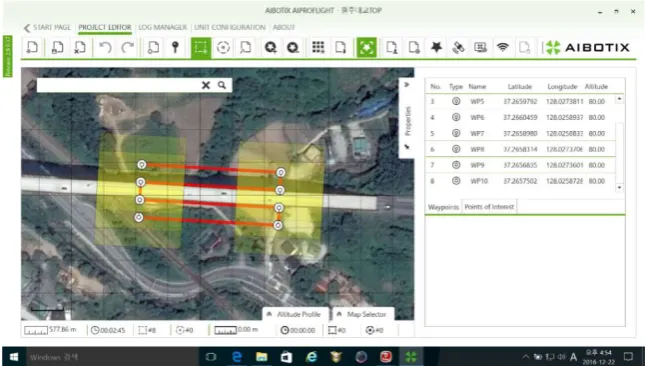Select the WP6 waypoint row

[x=520, y=117]
